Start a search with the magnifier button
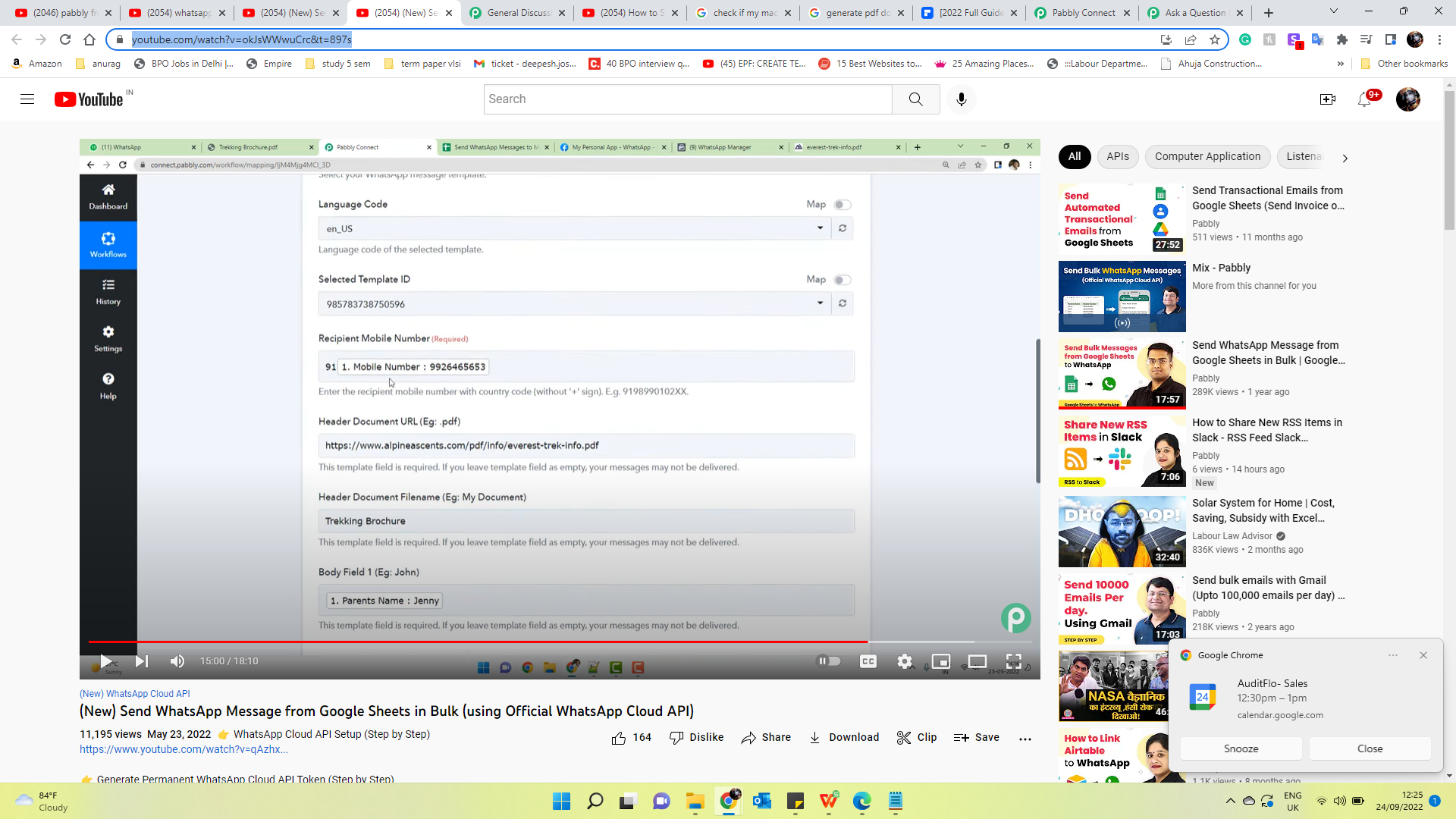 (915, 99)
